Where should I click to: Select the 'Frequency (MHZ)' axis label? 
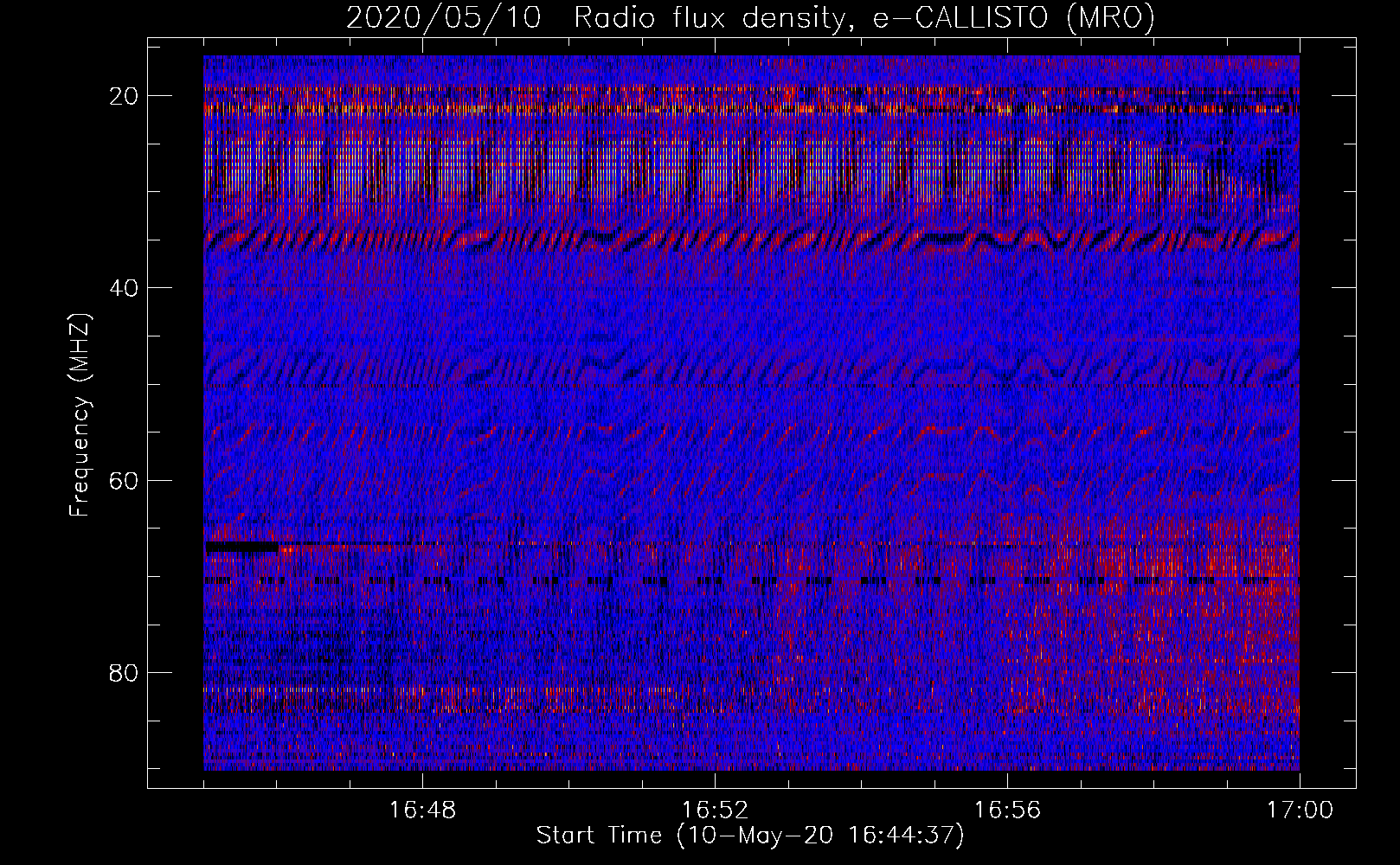click(80, 415)
